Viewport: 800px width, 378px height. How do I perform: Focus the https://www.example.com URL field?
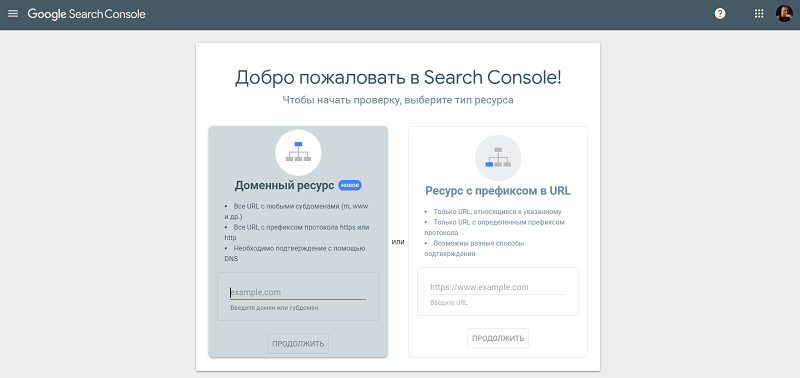498,287
